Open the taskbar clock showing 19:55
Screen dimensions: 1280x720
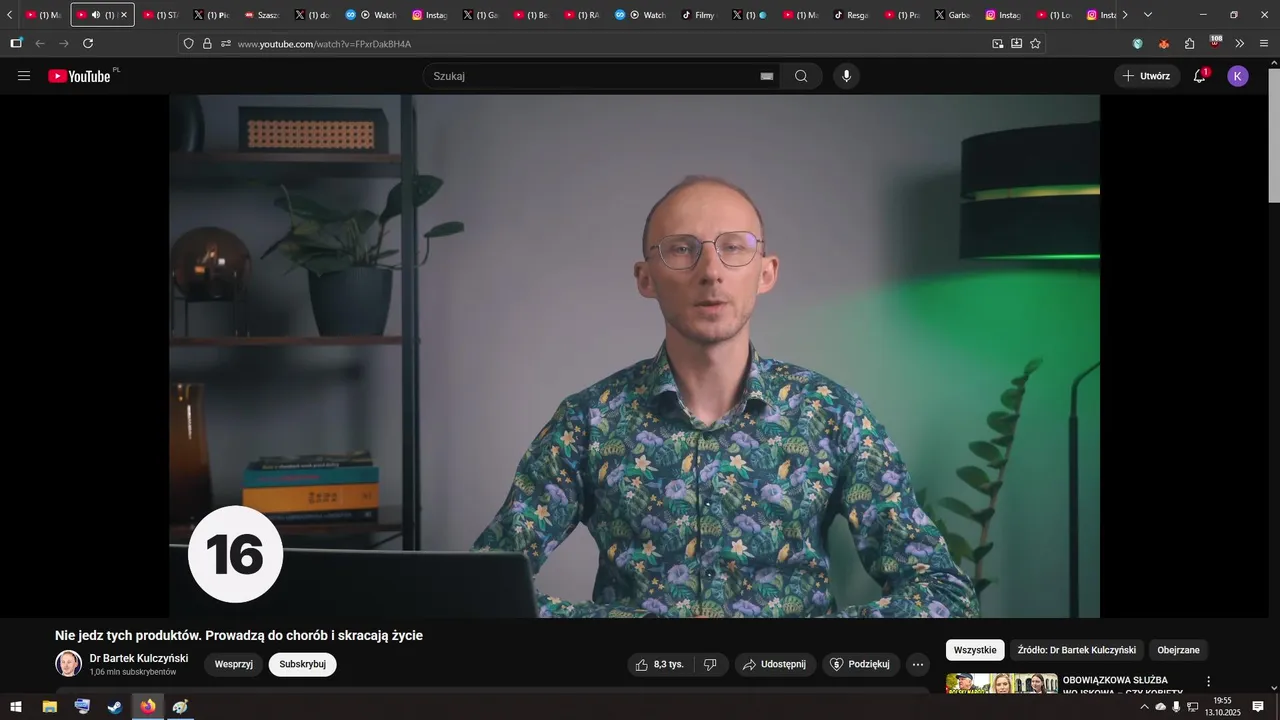click(1222, 706)
